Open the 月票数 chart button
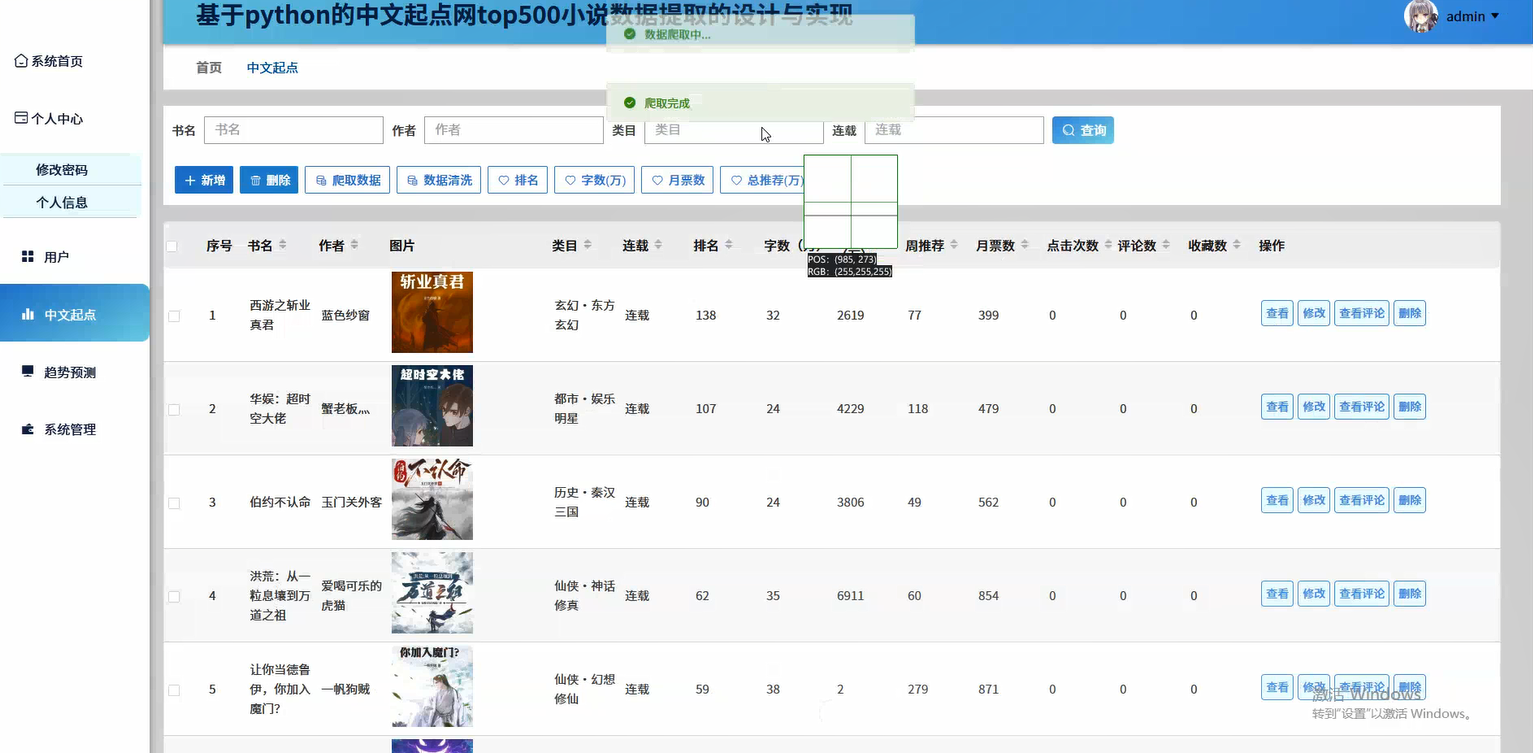Viewport: 1533px width, 753px height. (678, 180)
